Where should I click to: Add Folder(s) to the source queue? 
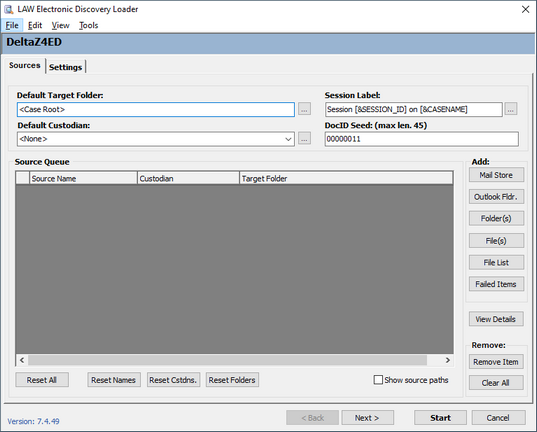[496, 218]
